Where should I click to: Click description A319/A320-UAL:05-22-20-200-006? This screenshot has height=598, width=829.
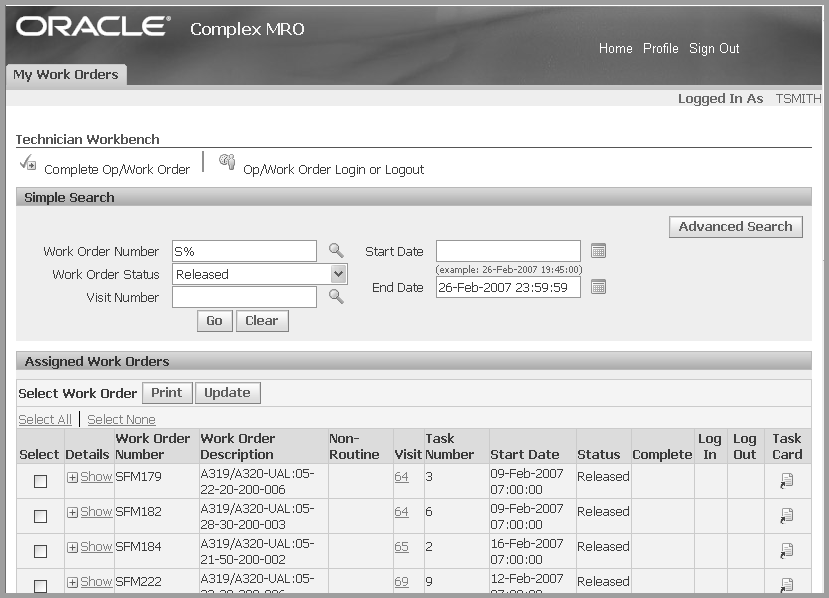click(x=257, y=481)
